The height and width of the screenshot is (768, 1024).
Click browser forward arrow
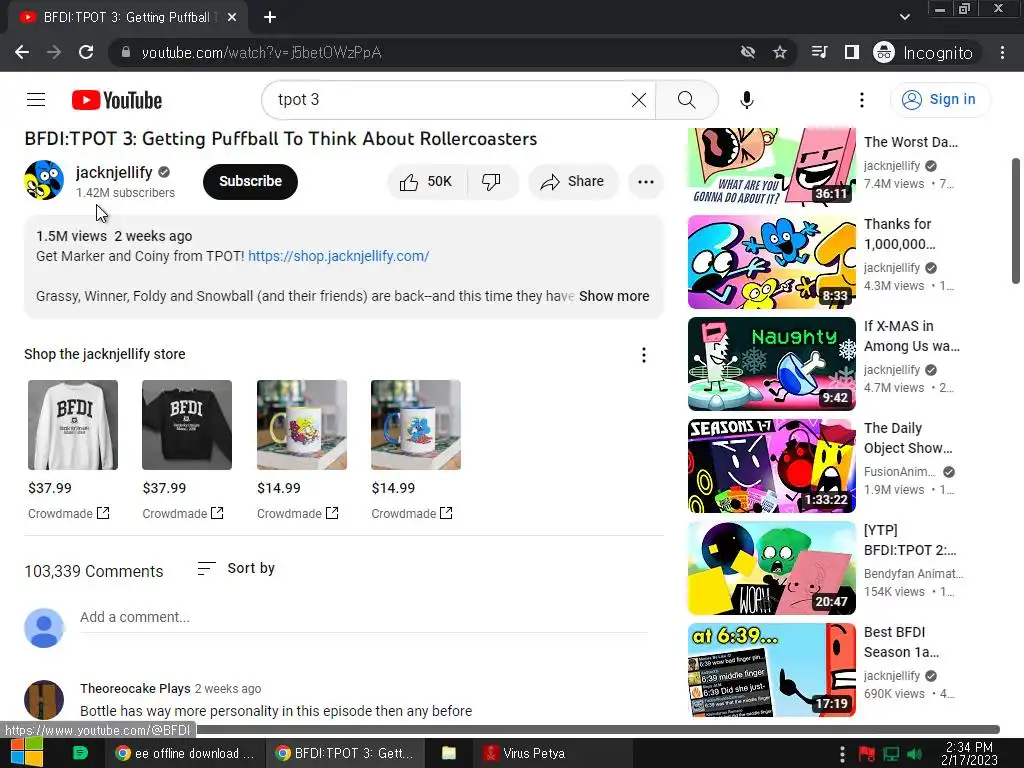click(x=54, y=52)
